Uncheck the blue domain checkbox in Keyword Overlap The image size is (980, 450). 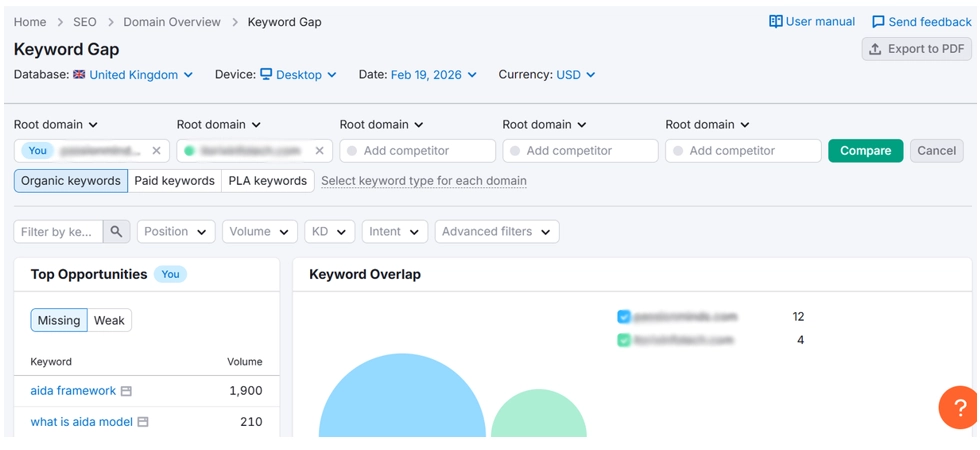click(x=624, y=317)
